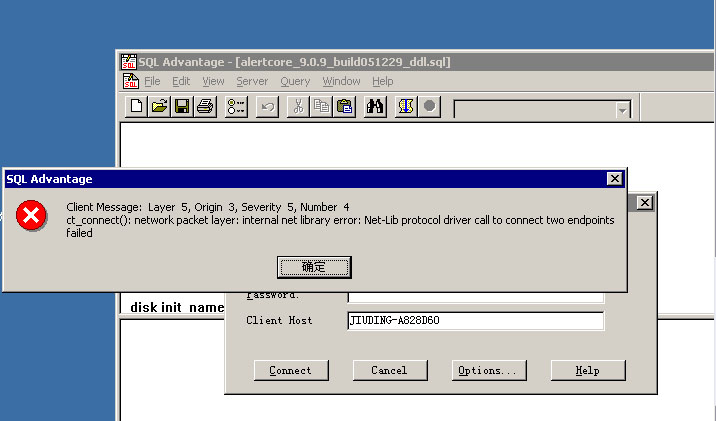The image size is (716, 421).
Task: Open the Query menu
Action: [295, 81]
